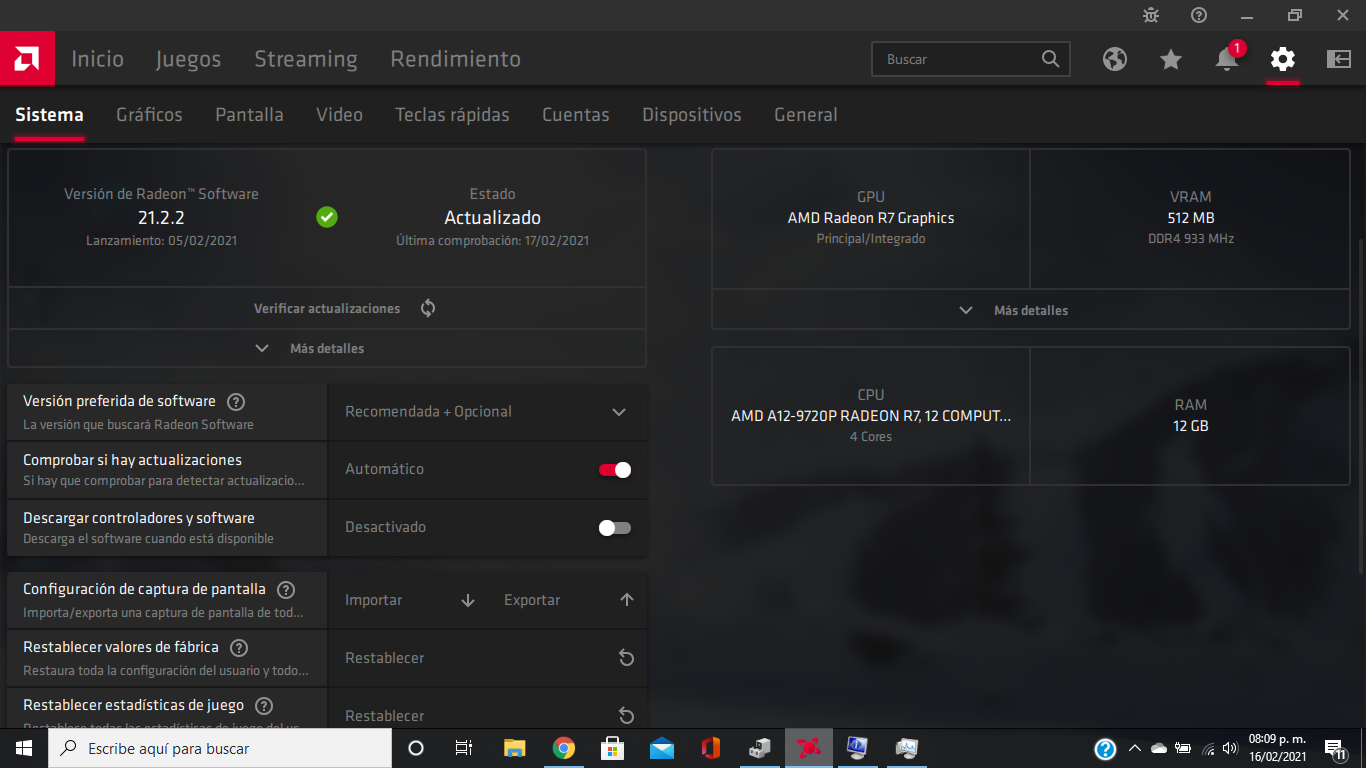Click the AMD A12-9720P CPU name text
The width and height of the screenshot is (1366, 768).
871,416
